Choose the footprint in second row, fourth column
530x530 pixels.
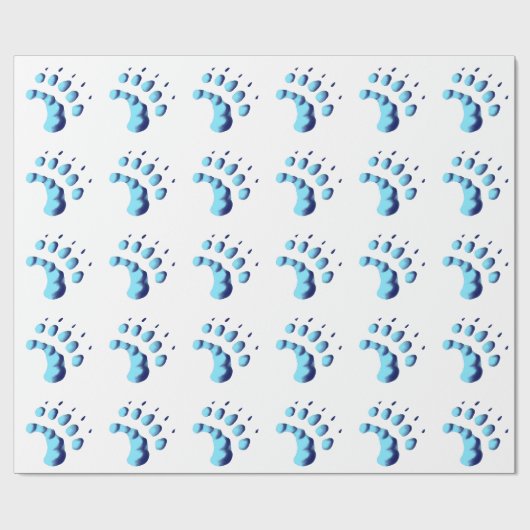pyautogui.click(x=309, y=183)
